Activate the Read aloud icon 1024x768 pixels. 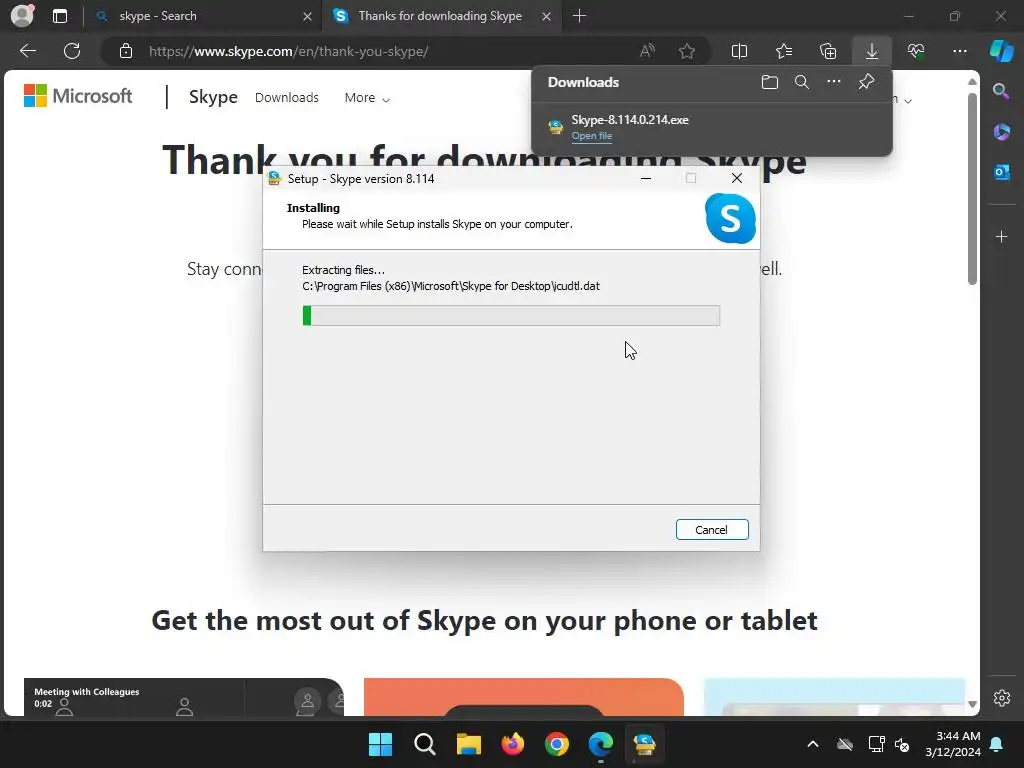(x=647, y=51)
